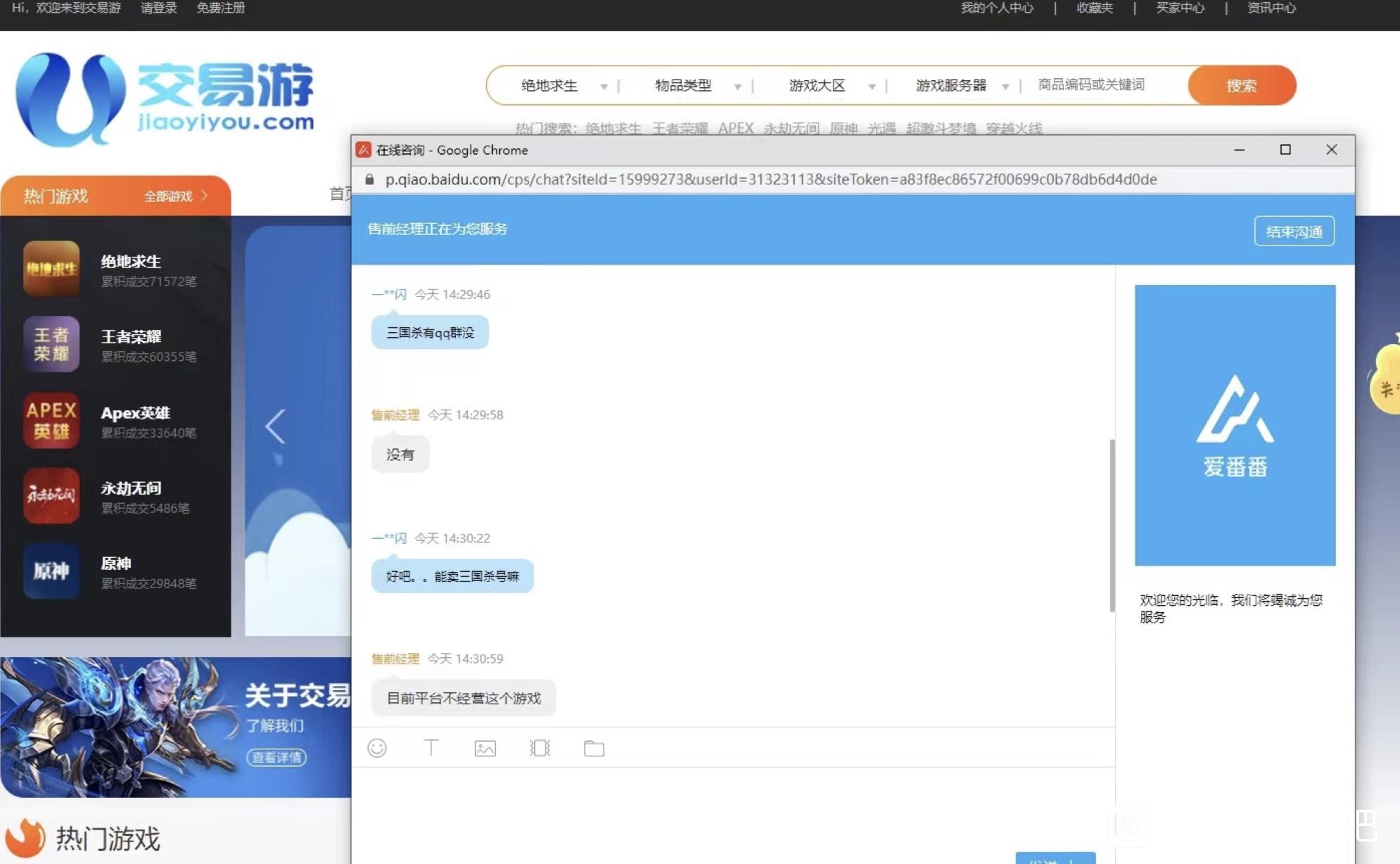Click the orange 搜索 button

coord(1241,86)
